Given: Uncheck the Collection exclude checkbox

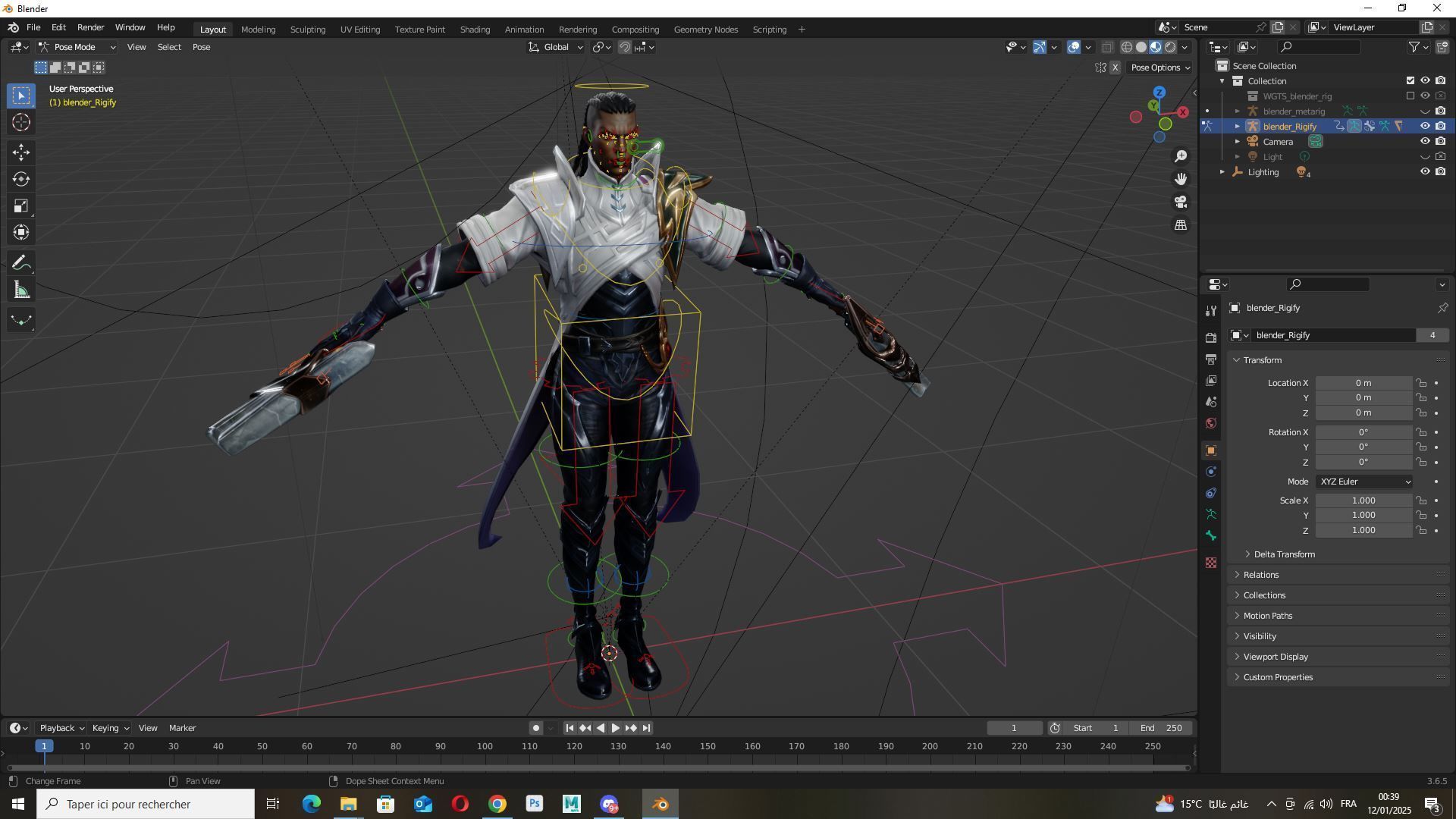Looking at the screenshot, I should pyautogui.click(x=1410, y=80).
